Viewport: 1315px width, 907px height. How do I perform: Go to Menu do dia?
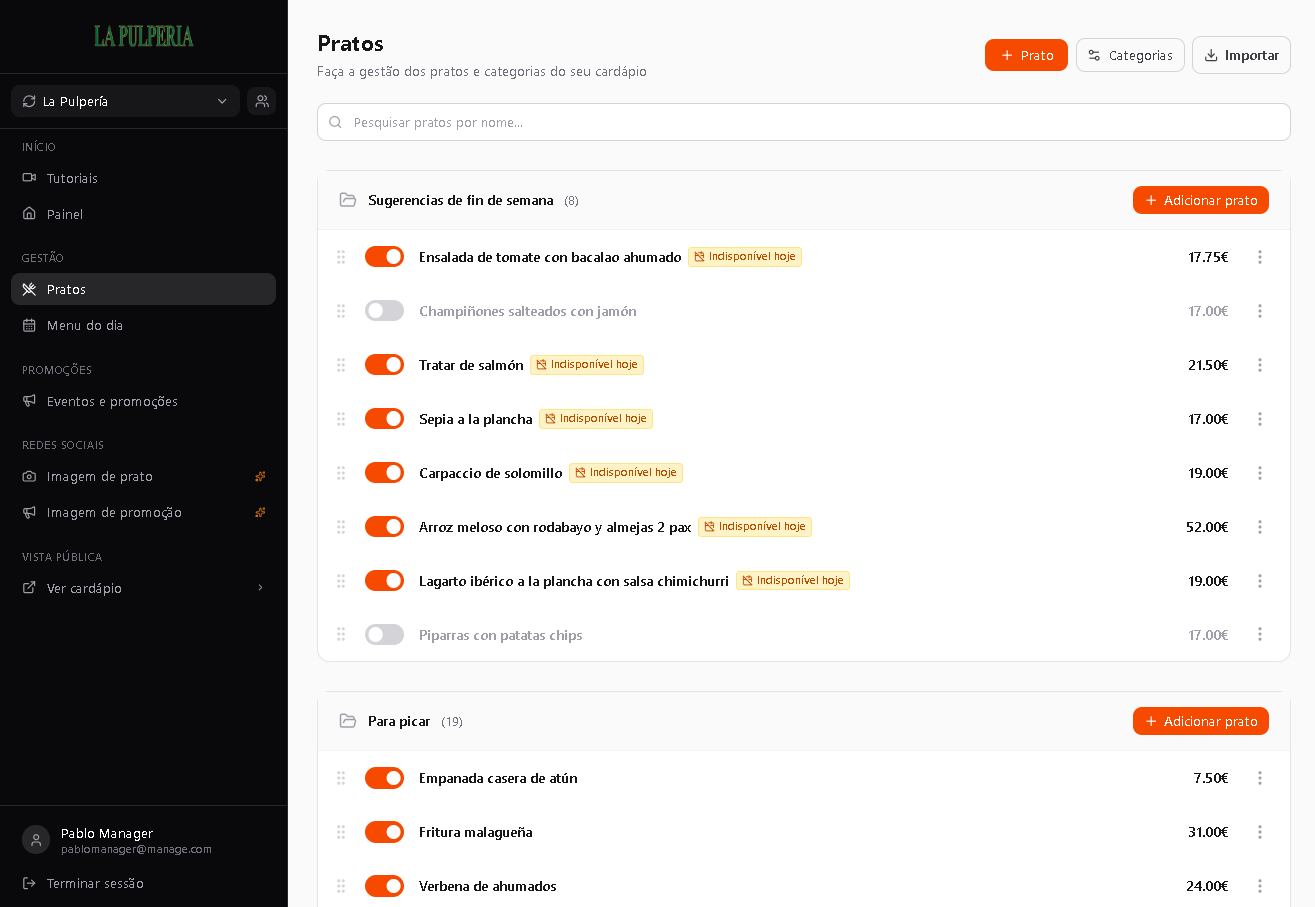point(143,325)
